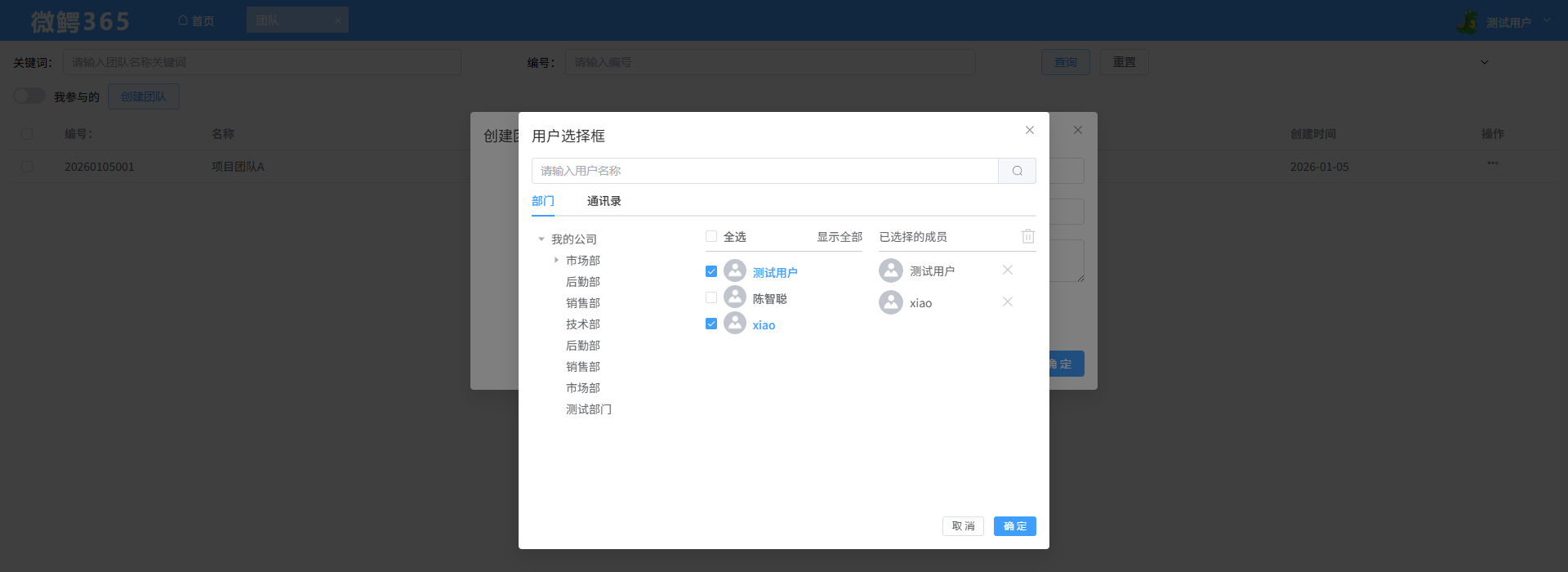Screen dimensions: 1568x572
Task: Click avatar icon of 陈智聪 in list
Action: click(x=735, y=297)
